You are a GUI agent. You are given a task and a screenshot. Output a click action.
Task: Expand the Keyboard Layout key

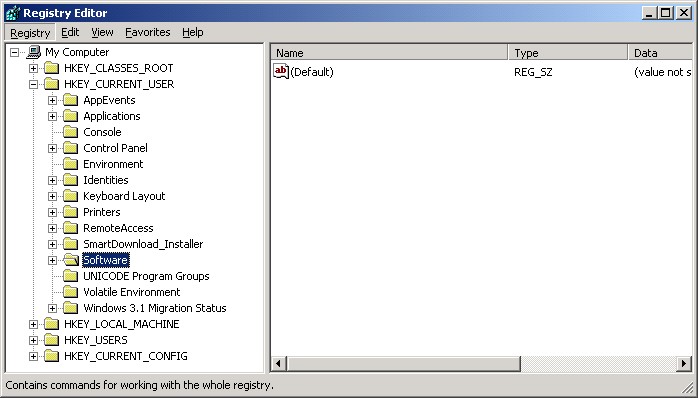(53, 197)
